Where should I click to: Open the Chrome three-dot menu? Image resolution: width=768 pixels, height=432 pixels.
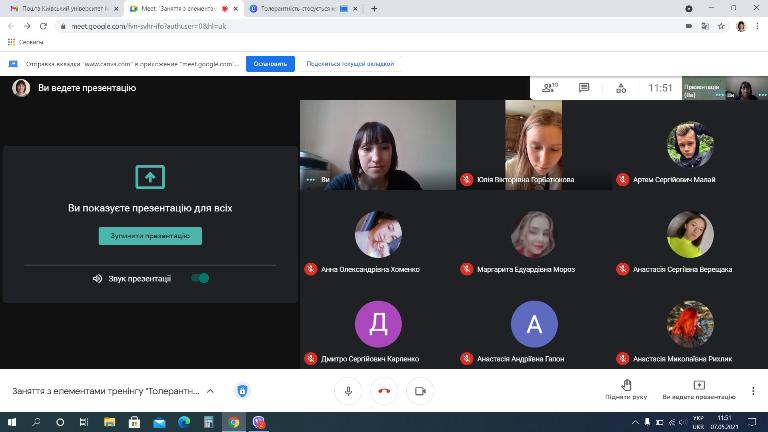tap(757, 26)
